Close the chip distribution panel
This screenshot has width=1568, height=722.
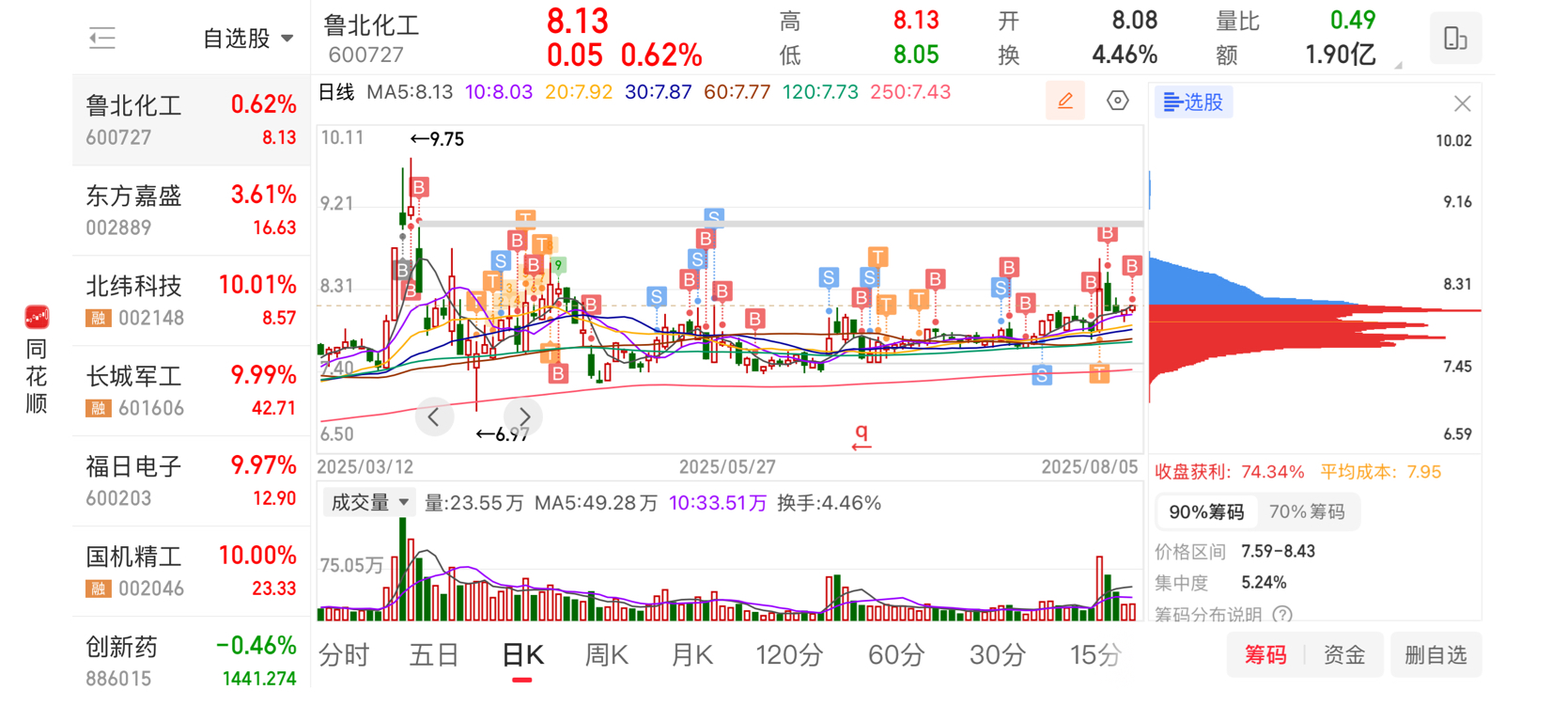1462,103
